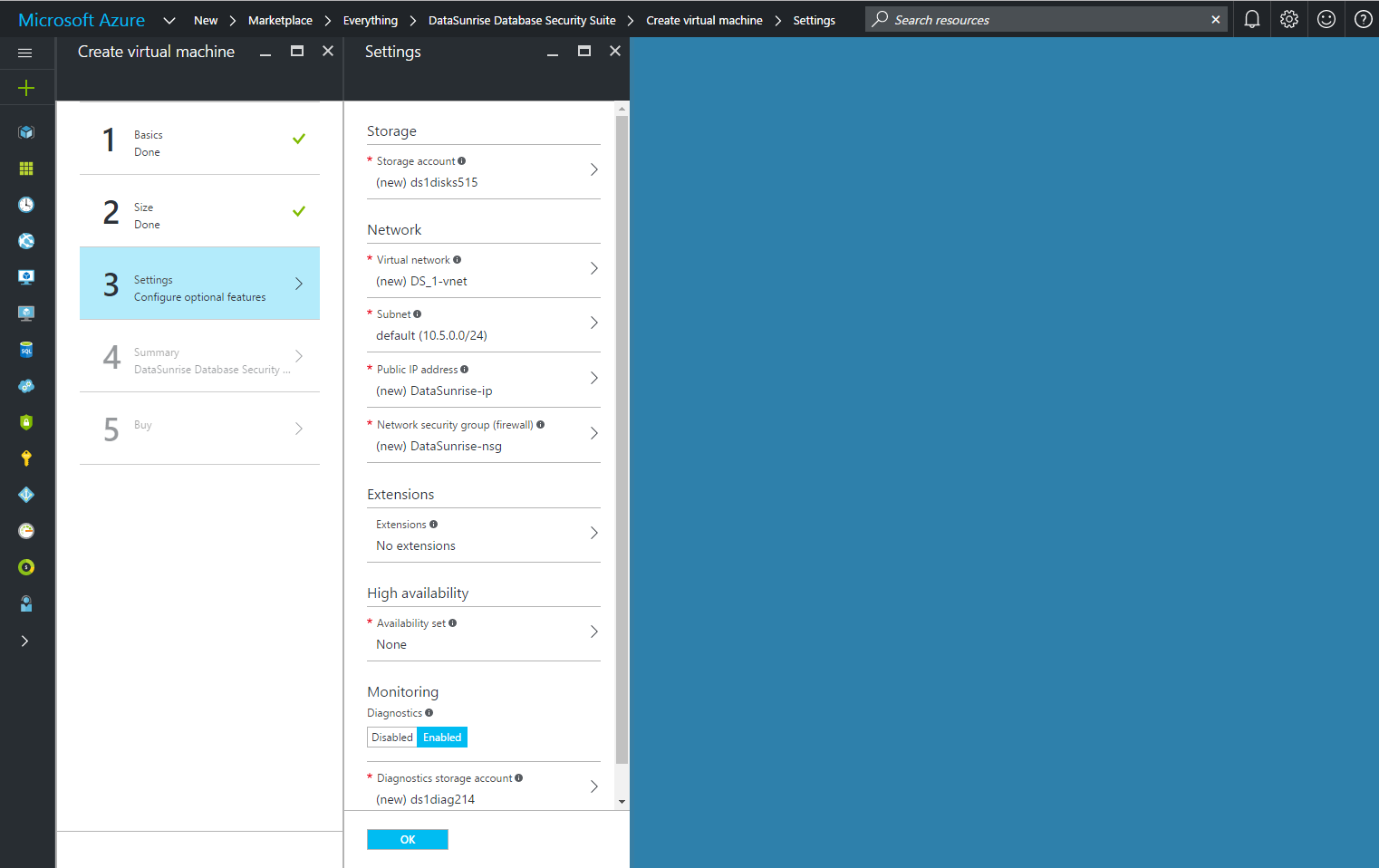Click the Settings breadcrumb at the end
1379x868 pixels.
point(815,20)
